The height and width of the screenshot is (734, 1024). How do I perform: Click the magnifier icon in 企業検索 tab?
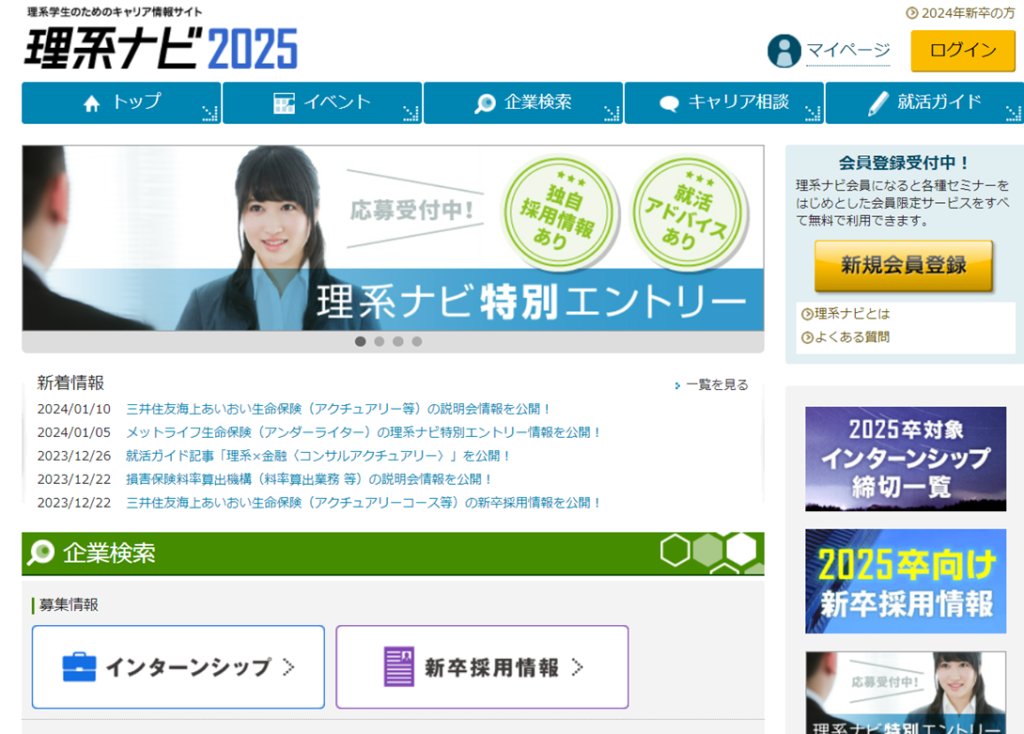click(485, 103)
